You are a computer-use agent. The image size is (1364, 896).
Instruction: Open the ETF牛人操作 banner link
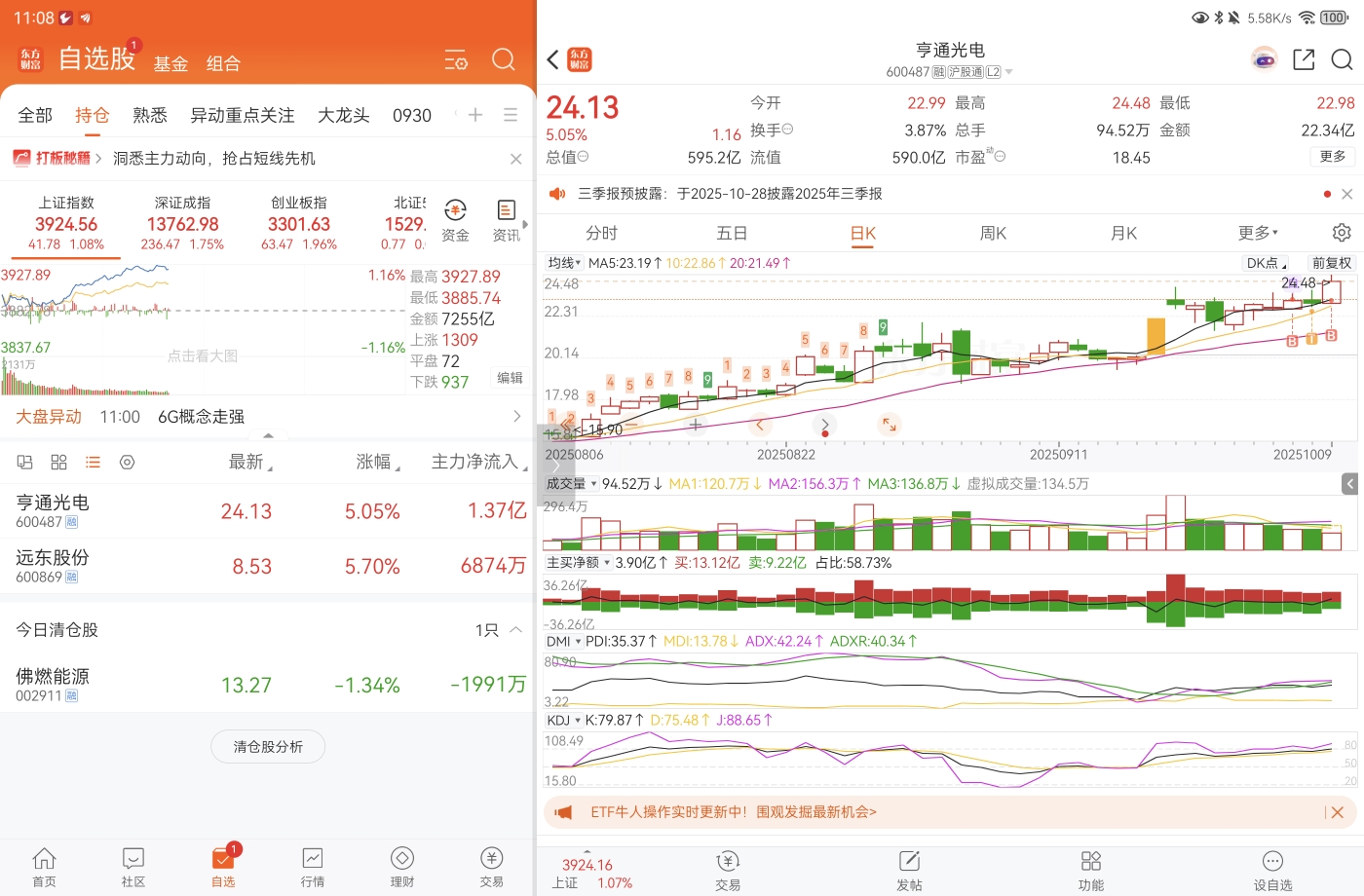tap(734, 812)
